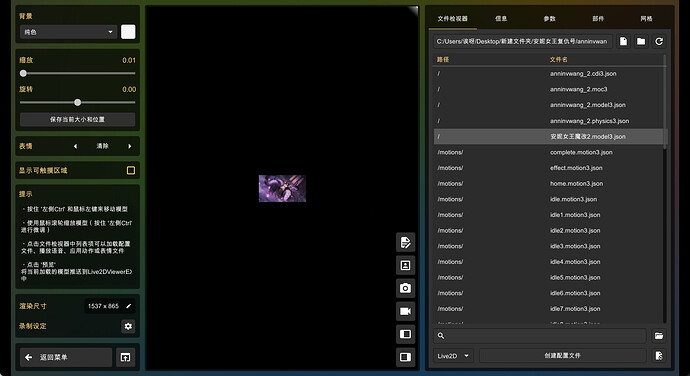Open the Live2D type dropdown
Screen dimensions: 690x376
point(453,356)
